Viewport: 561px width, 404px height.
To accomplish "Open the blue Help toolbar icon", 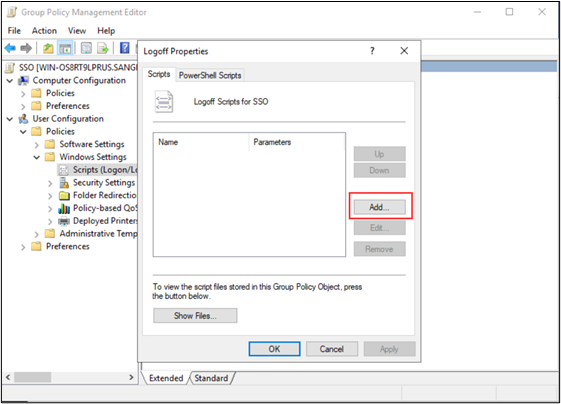I will [x=125, y=48].
